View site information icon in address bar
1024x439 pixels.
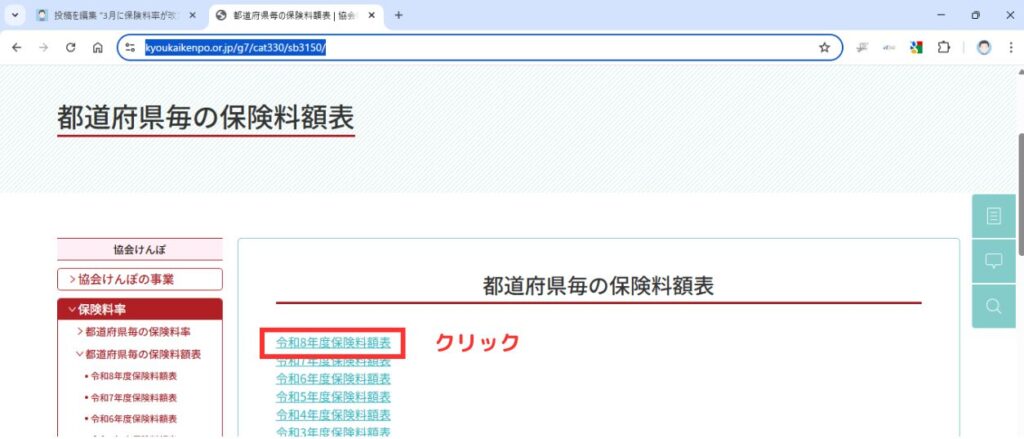[x=131, y=48]
